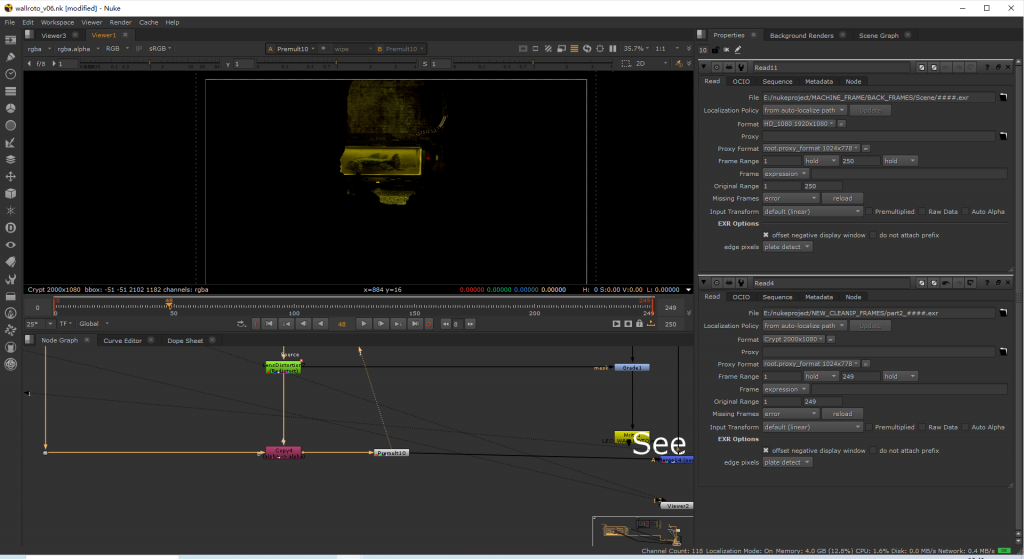Collapse the Read4 properties panel triangle
This screenshot has height=559, width=1024.
704,283
